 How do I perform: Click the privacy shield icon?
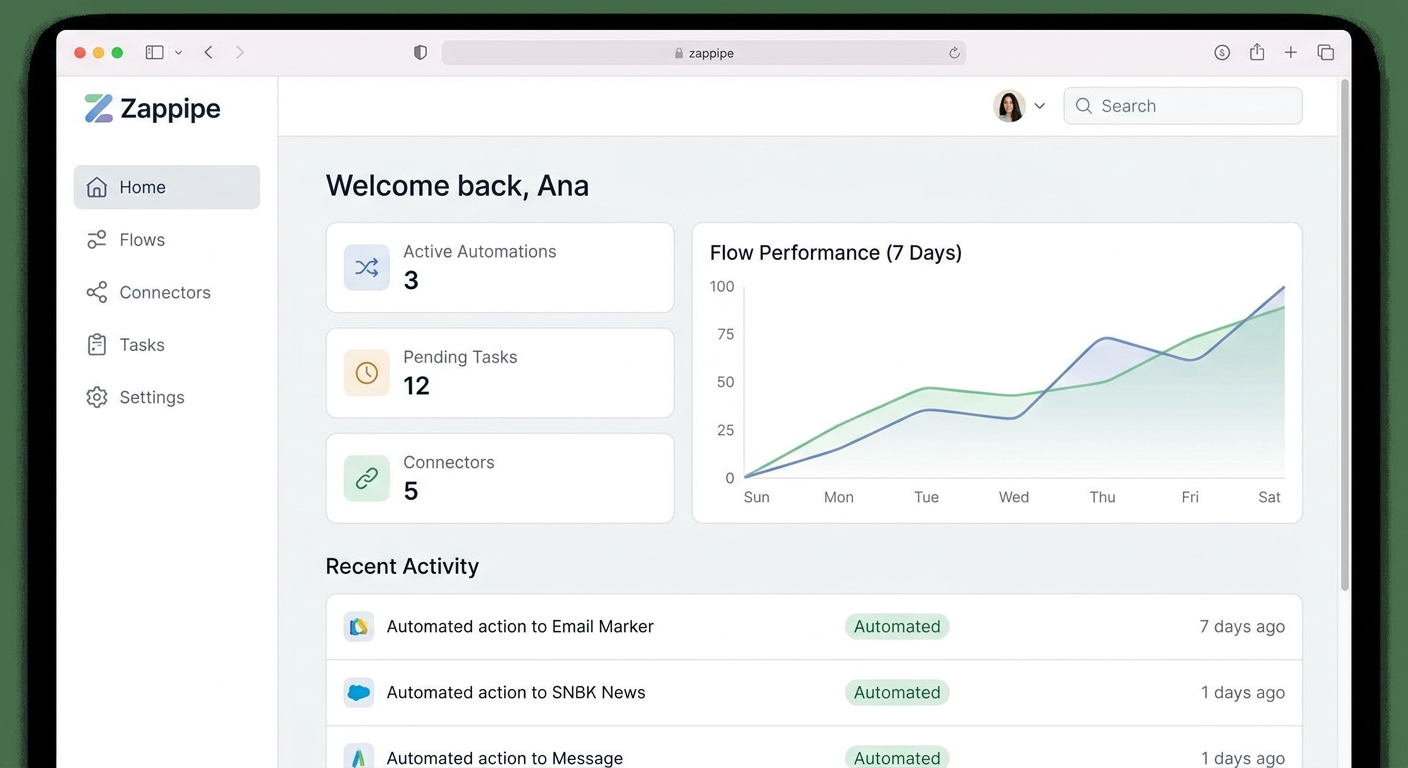point(420,52)
